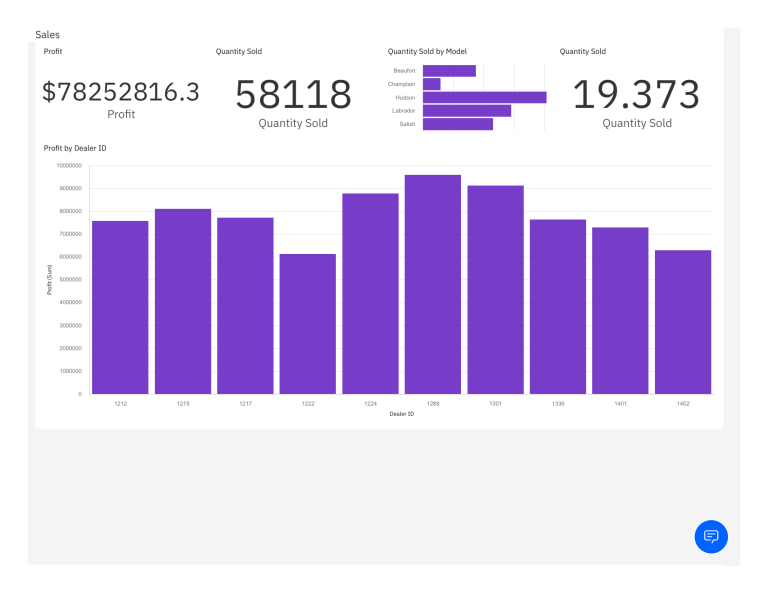Click the Labrador model bar
Image resolution: width=768 pixels, height=593 pixels.
tap(466, 111)
